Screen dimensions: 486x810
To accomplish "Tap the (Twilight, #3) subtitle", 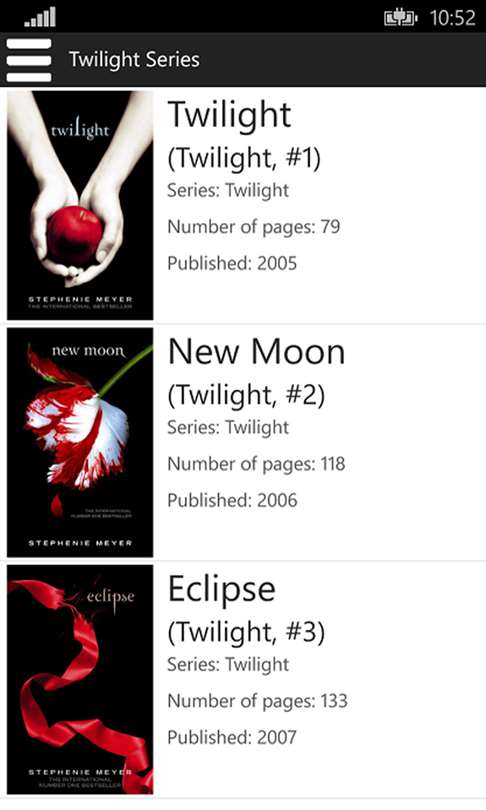I will [x=246, y=632].
